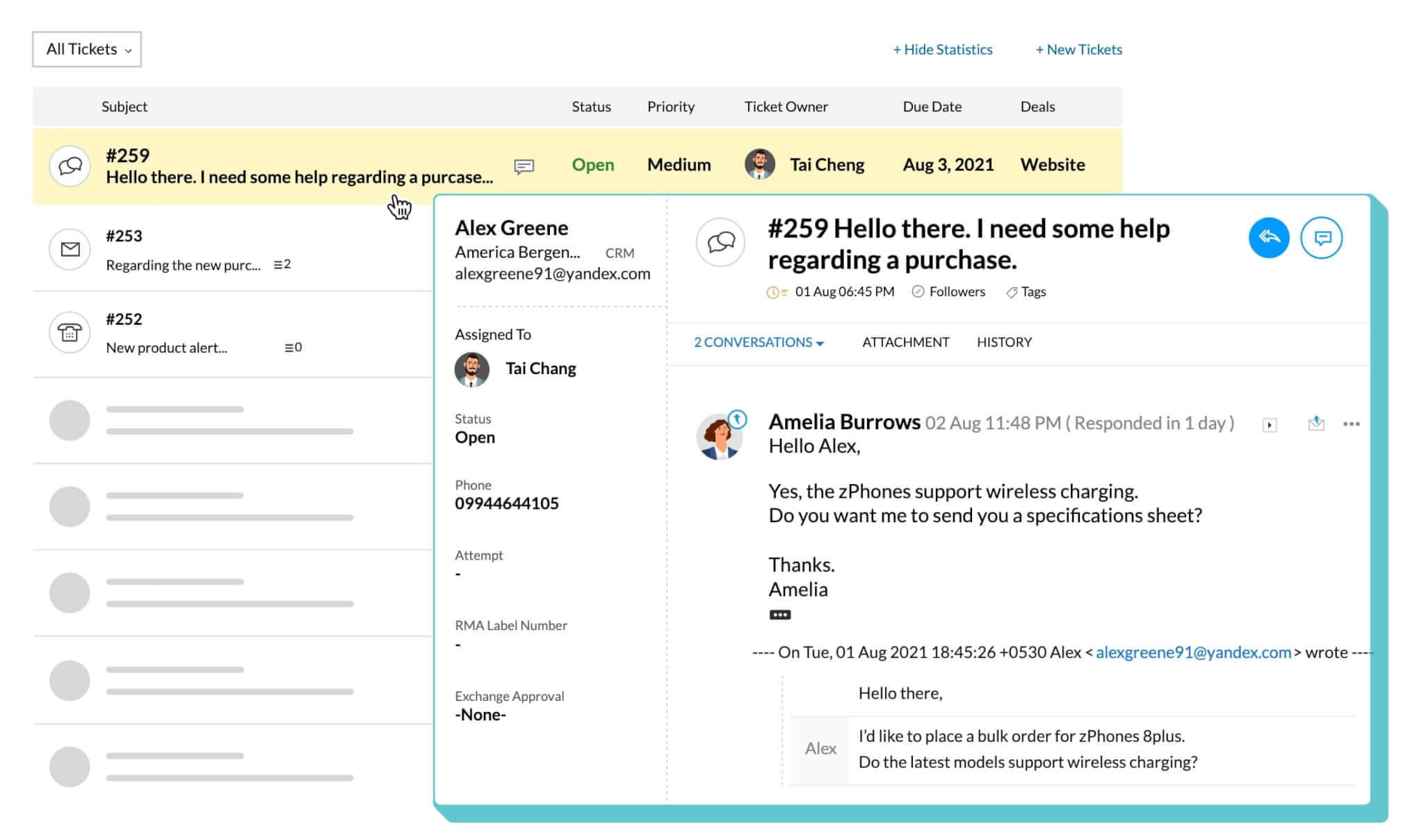This screenshot has height=840, width=1424.
Task: Click alexgreene91@yandex.com in contact panel
Action: [553, 274]
